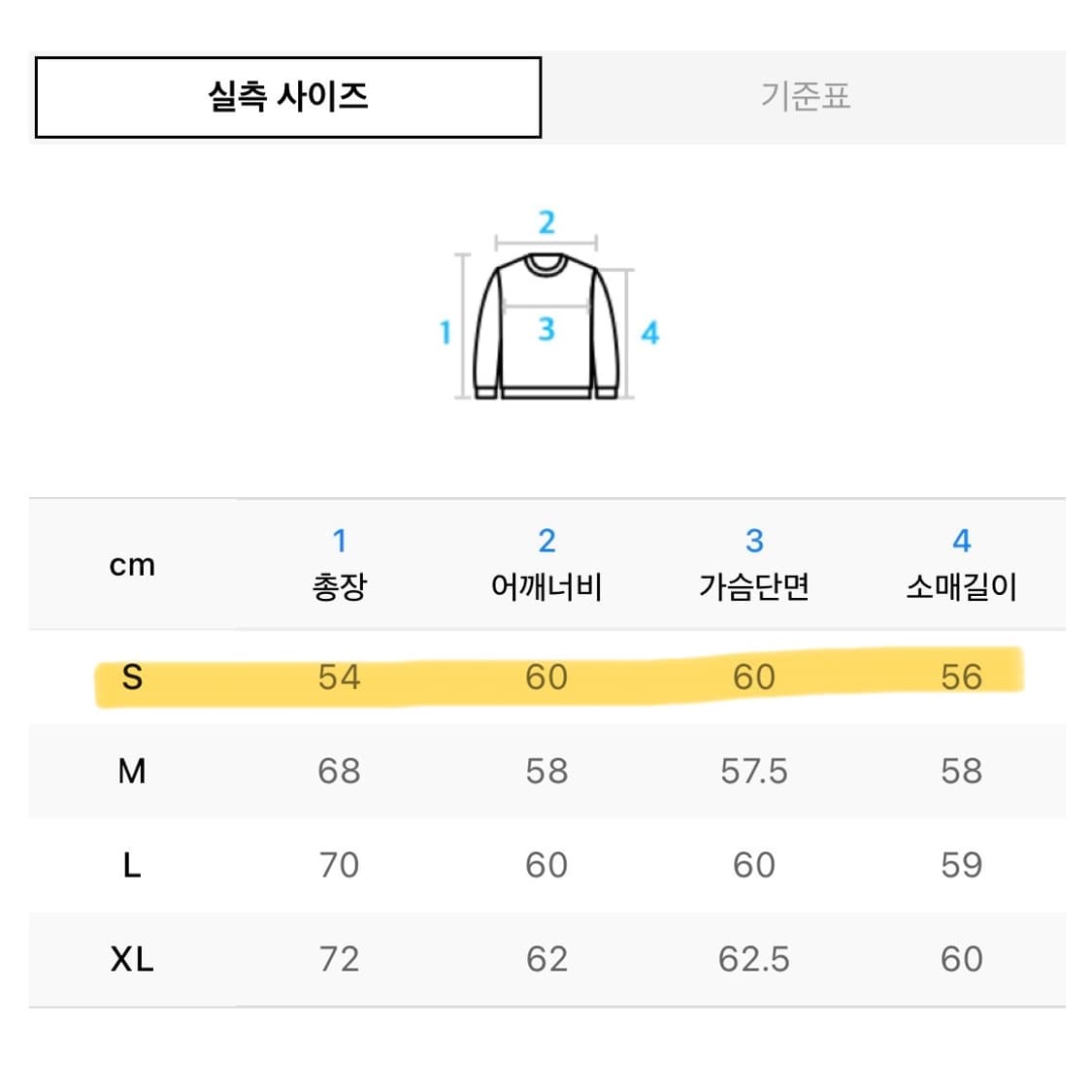Screen dimensions: 1092x1092
Task: Select the 실측 사이즈 tab
Action: (288, 97)
